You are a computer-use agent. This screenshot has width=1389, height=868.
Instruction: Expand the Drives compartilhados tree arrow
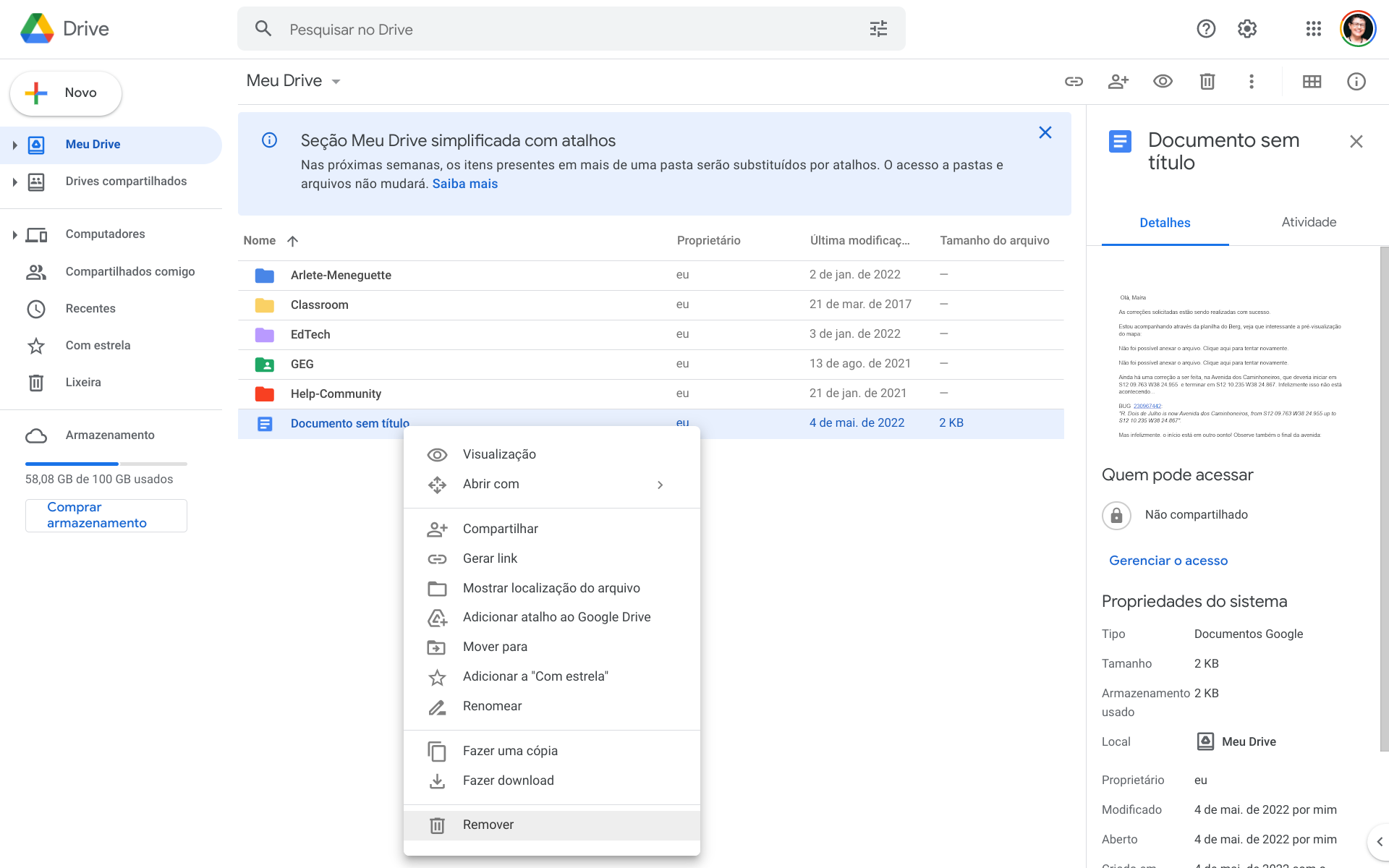[x=14, y=182]
